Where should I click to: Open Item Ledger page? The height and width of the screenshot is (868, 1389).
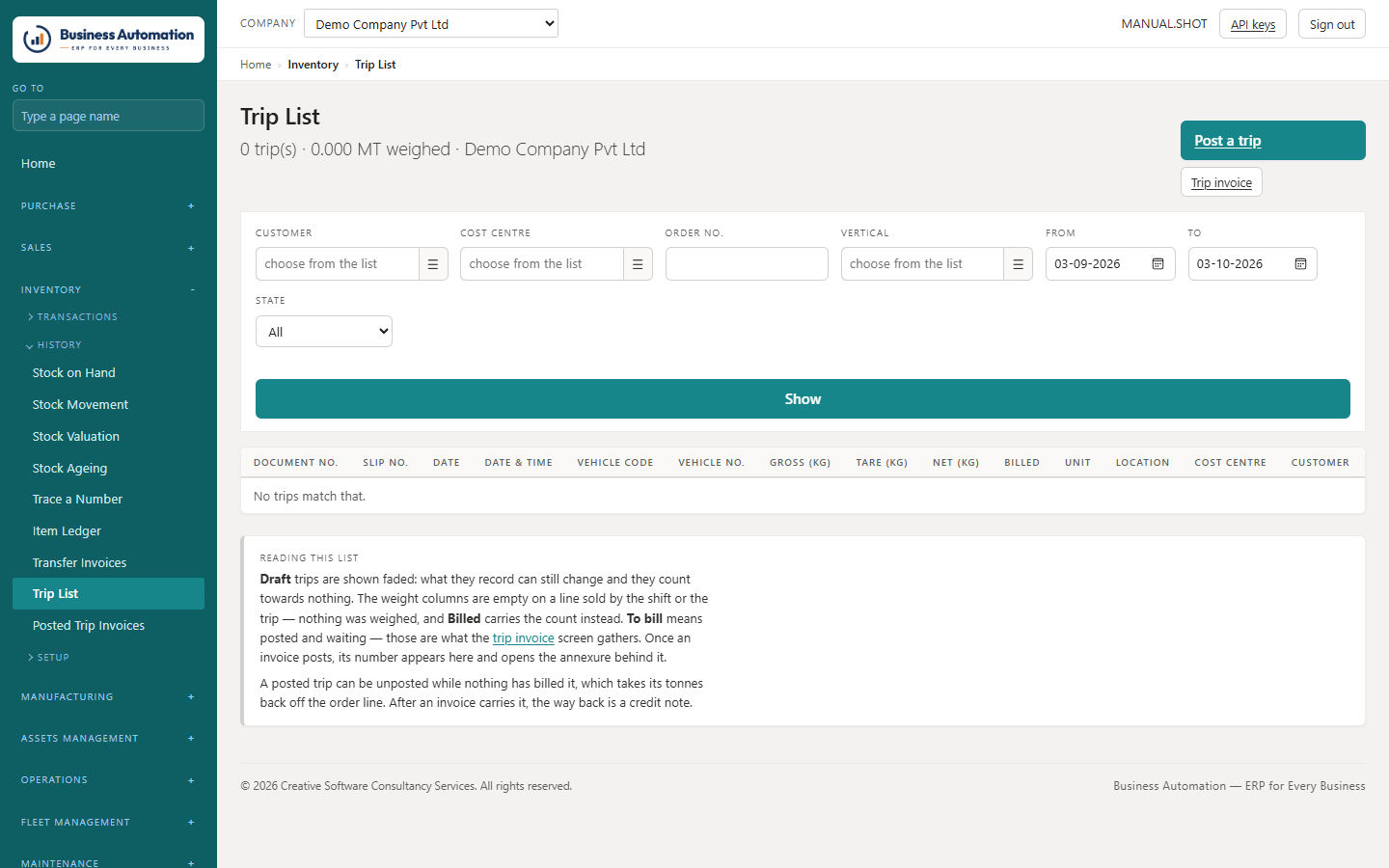point(108,531)
